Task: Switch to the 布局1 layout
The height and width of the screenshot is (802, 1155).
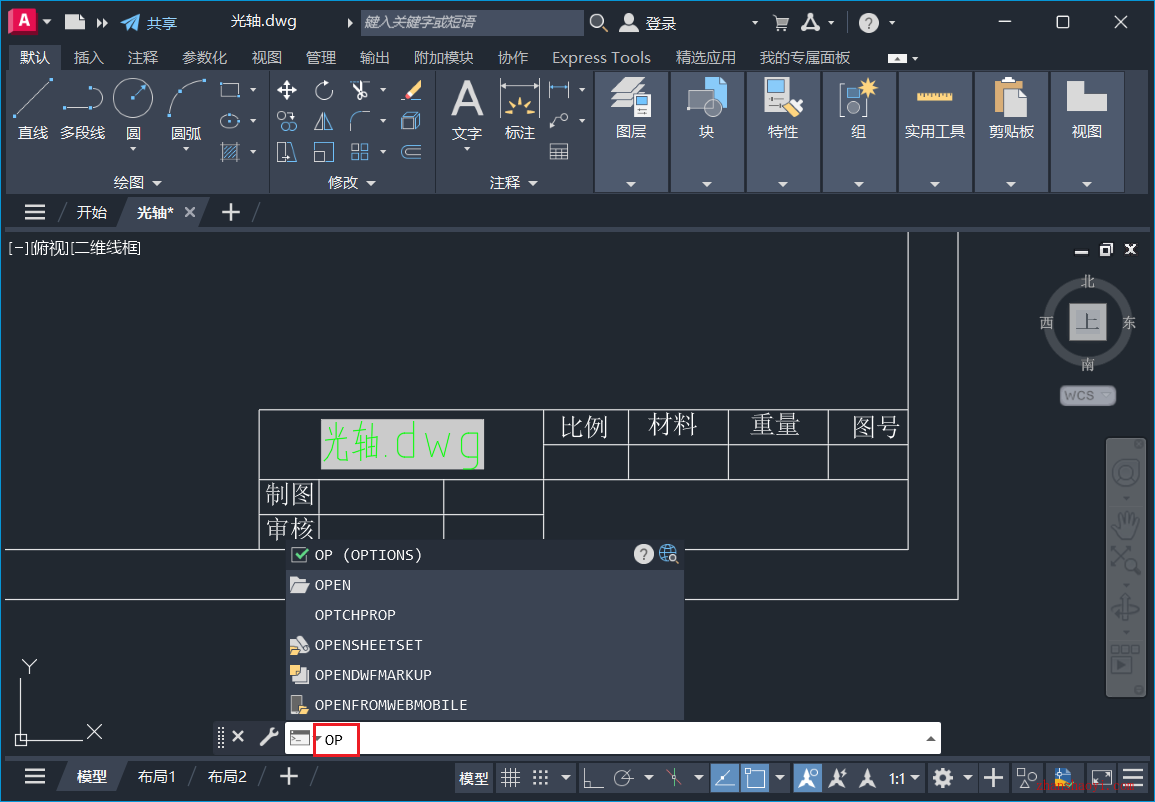Action: pyautogui.click(x=157, y=775)
